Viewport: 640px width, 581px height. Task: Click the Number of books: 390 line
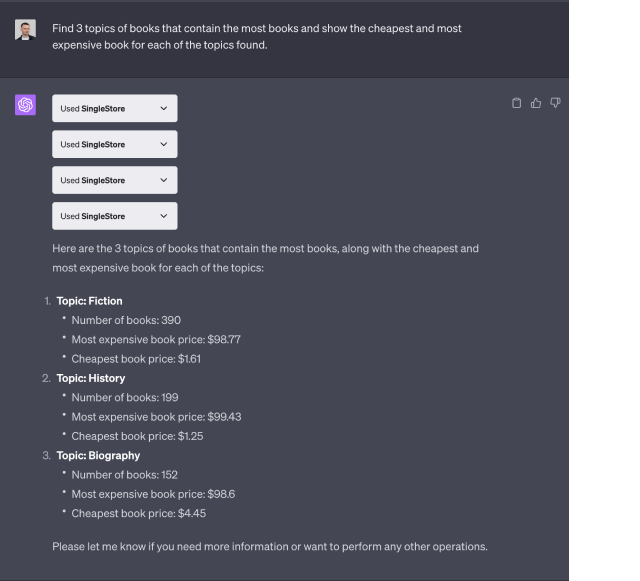pyautogui.click(x=126, y=320)
